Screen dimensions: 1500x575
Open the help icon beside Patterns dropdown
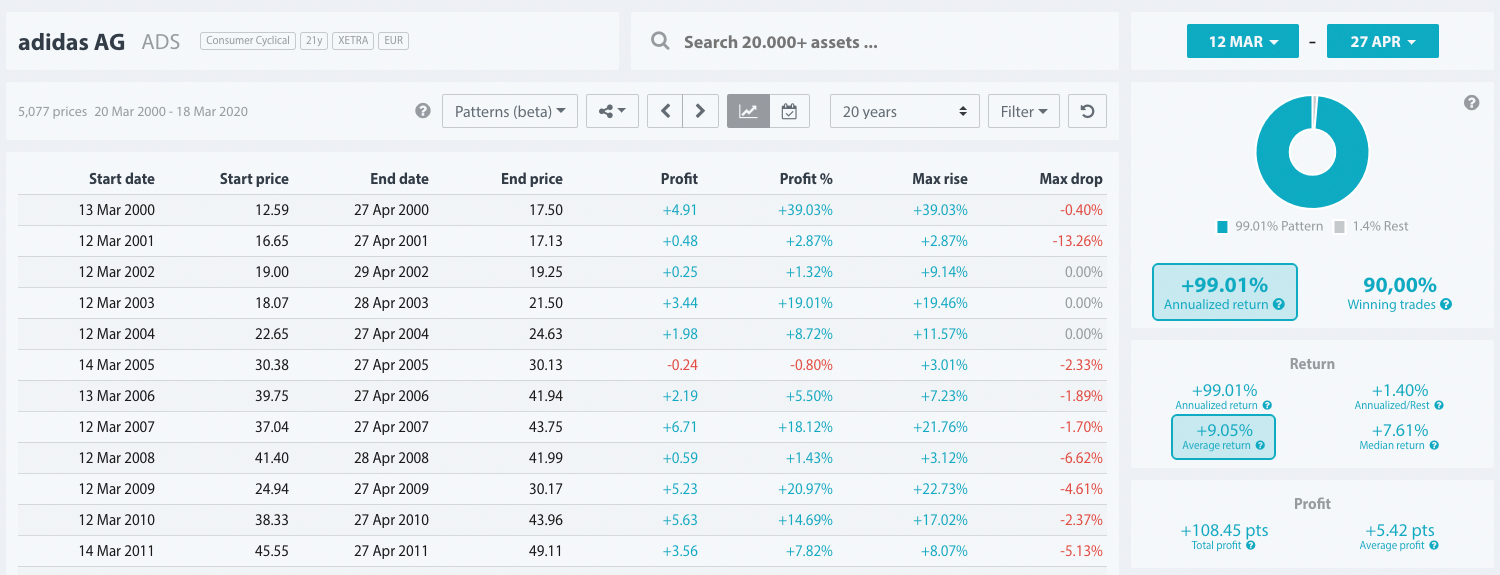pyautogui.click(x=423, y=111)
